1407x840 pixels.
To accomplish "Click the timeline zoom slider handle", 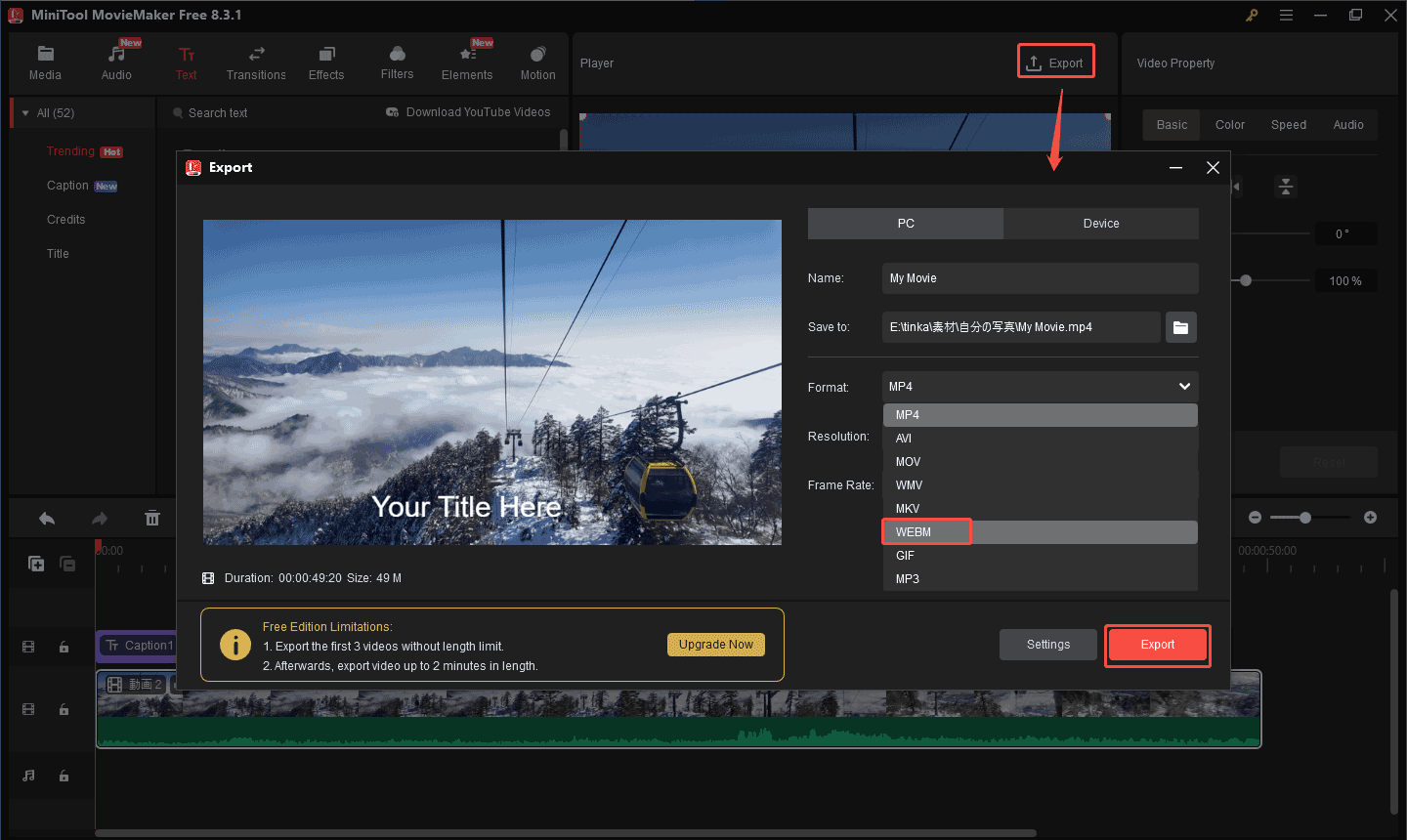I will coord(1304,518).
